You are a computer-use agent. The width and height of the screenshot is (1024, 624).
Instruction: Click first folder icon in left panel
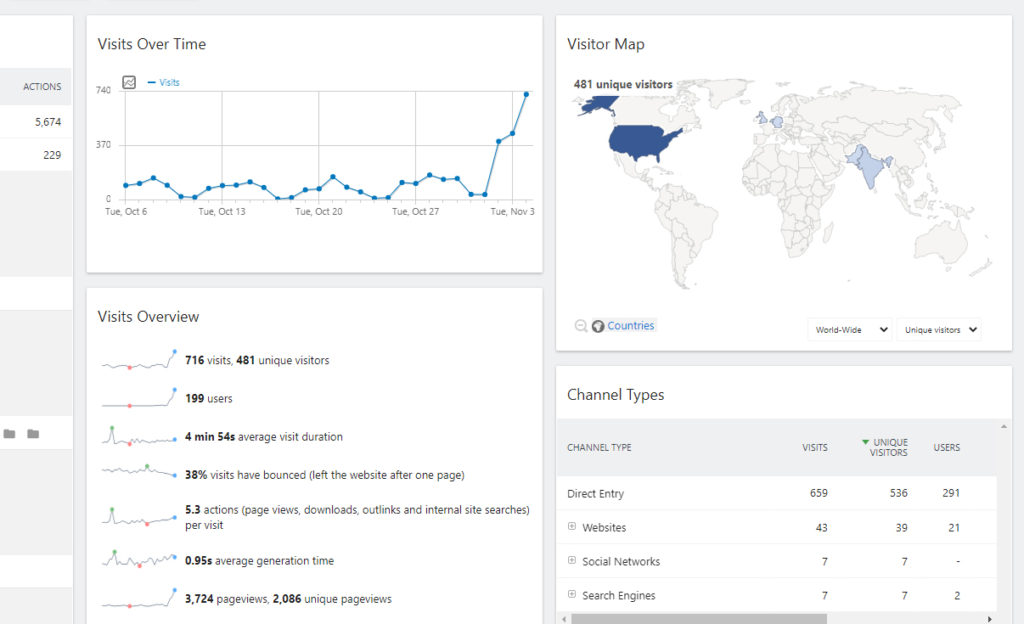click(9, 434)
